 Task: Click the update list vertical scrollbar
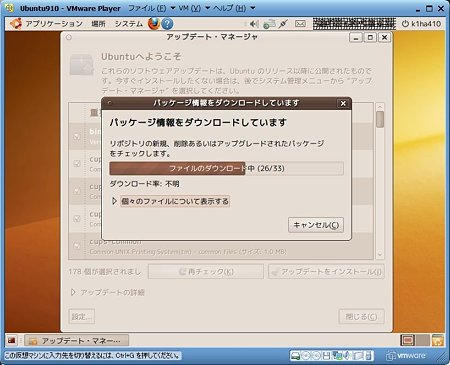380,181
